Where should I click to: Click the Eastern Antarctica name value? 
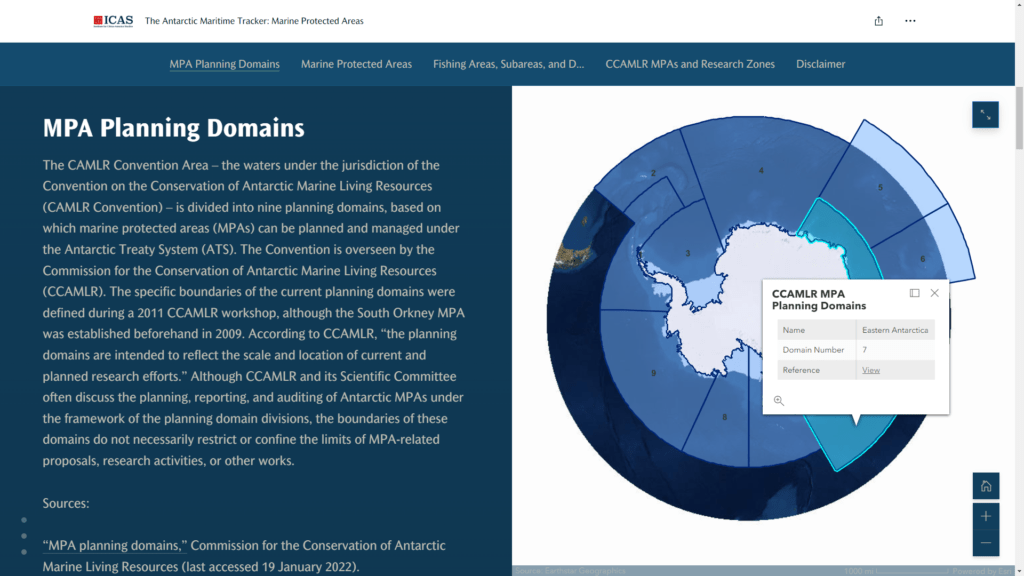tap(895, 330)
